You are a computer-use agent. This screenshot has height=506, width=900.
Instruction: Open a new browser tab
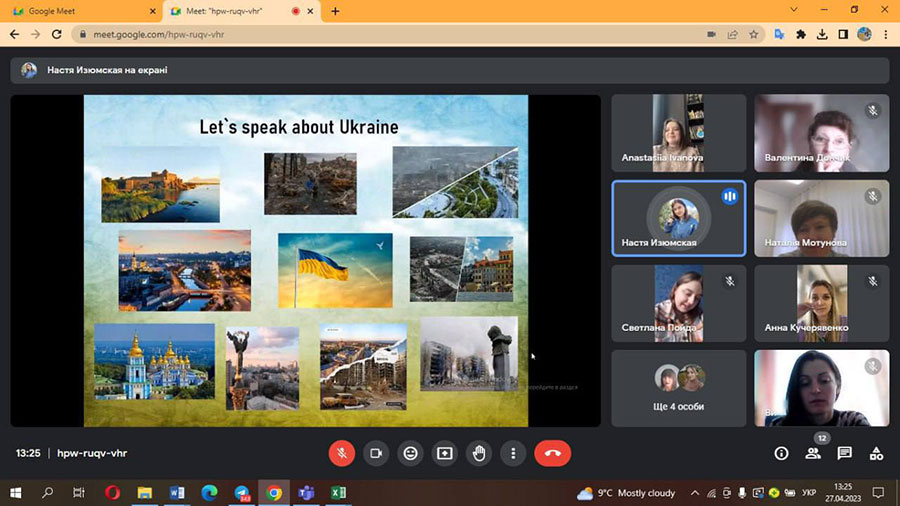[x=335, y=11]
